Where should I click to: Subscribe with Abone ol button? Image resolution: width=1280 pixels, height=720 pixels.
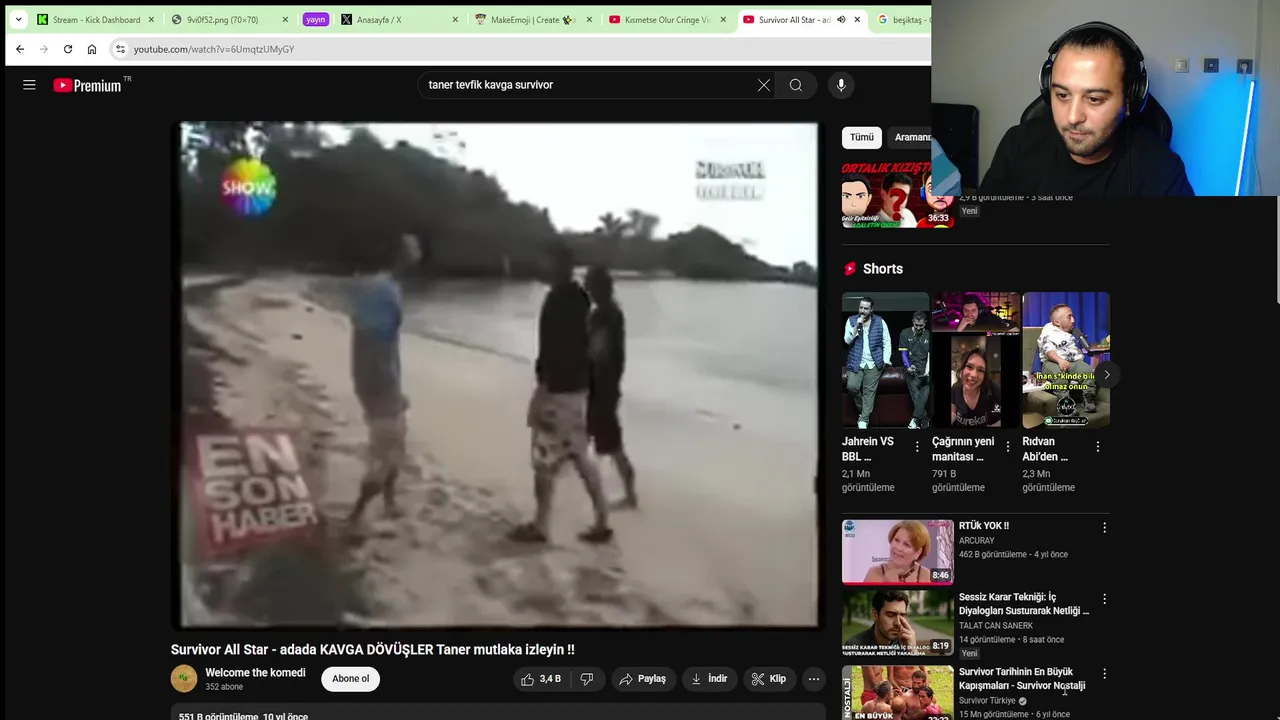tap(350, 679)
